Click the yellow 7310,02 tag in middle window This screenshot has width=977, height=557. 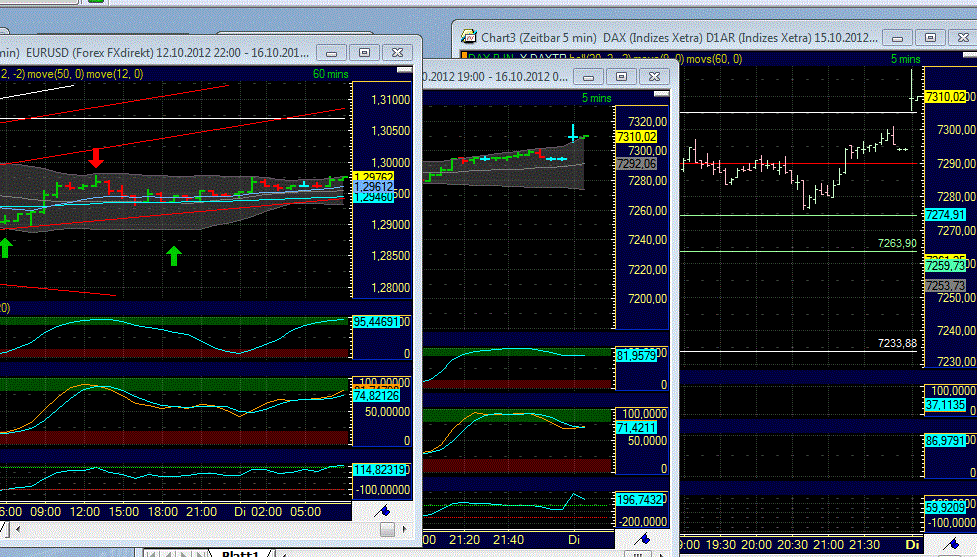point(636,136)
